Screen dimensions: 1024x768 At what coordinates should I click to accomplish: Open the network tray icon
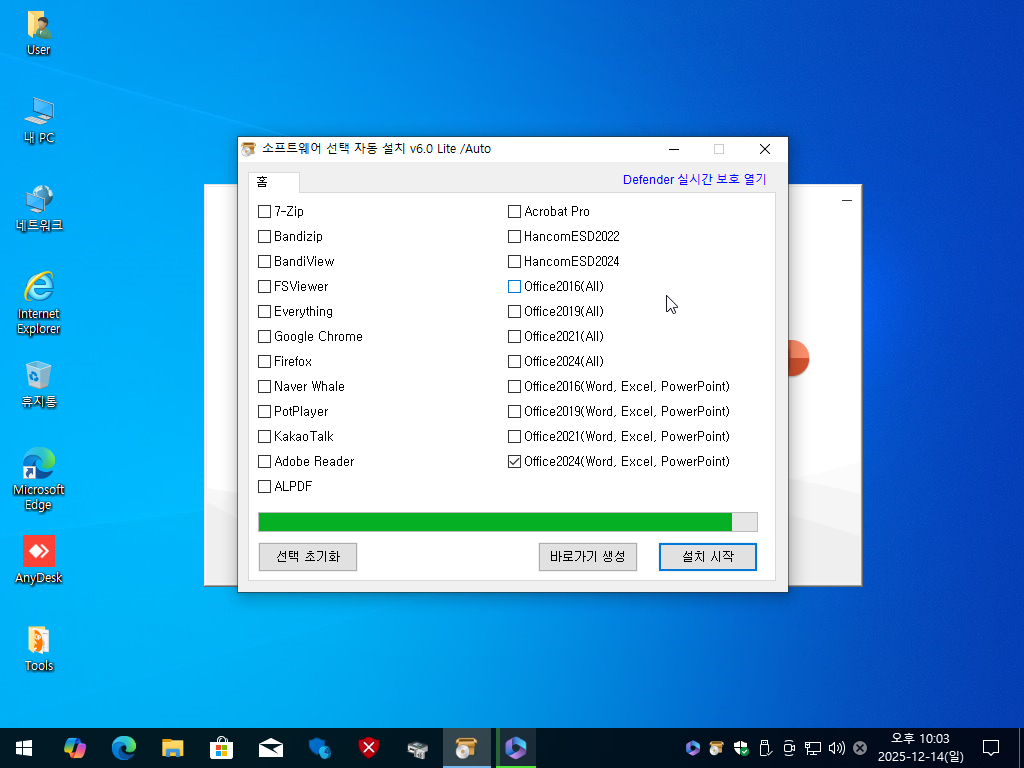812,748
